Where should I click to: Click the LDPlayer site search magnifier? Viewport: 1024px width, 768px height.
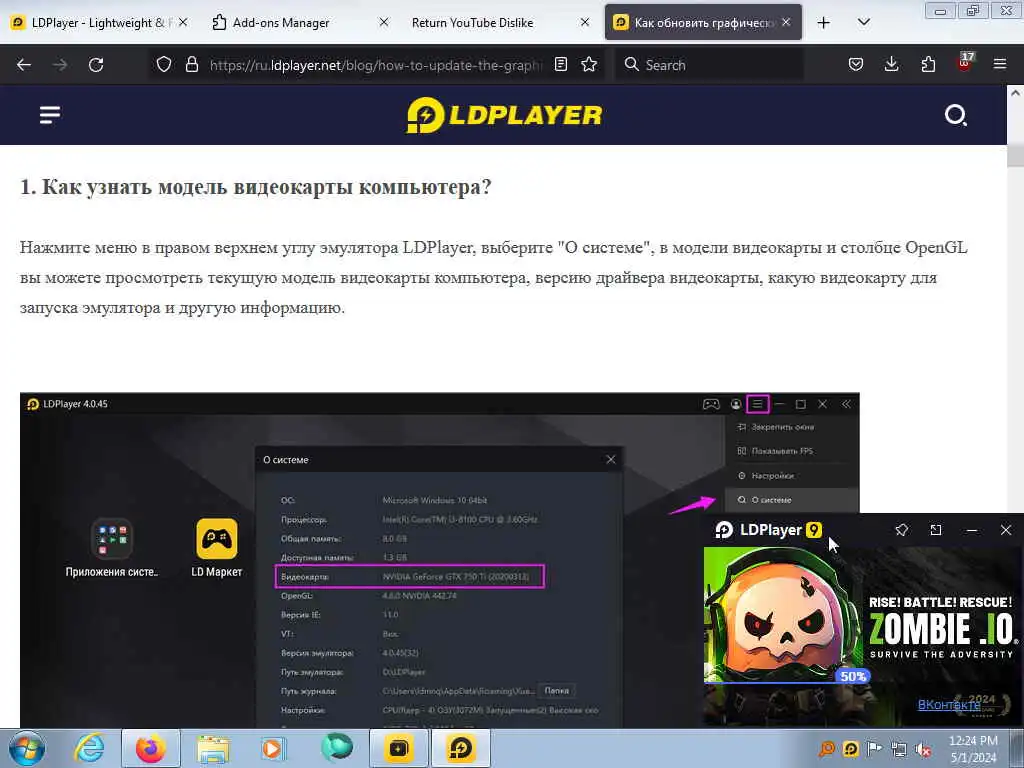955,115
